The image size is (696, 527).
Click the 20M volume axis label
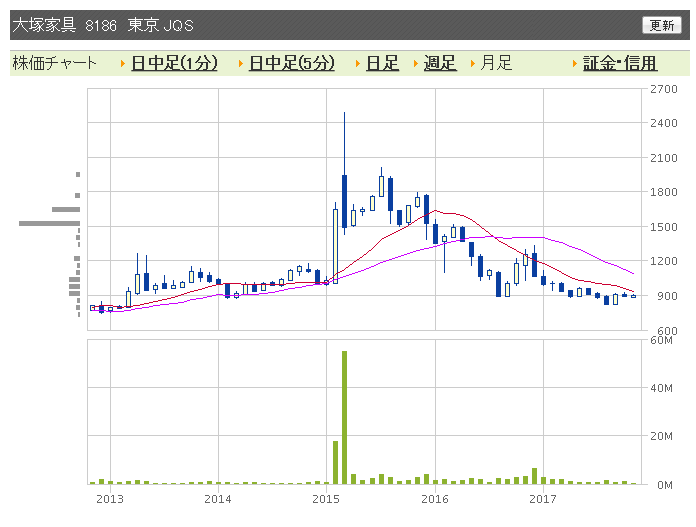tap(661, 436)
